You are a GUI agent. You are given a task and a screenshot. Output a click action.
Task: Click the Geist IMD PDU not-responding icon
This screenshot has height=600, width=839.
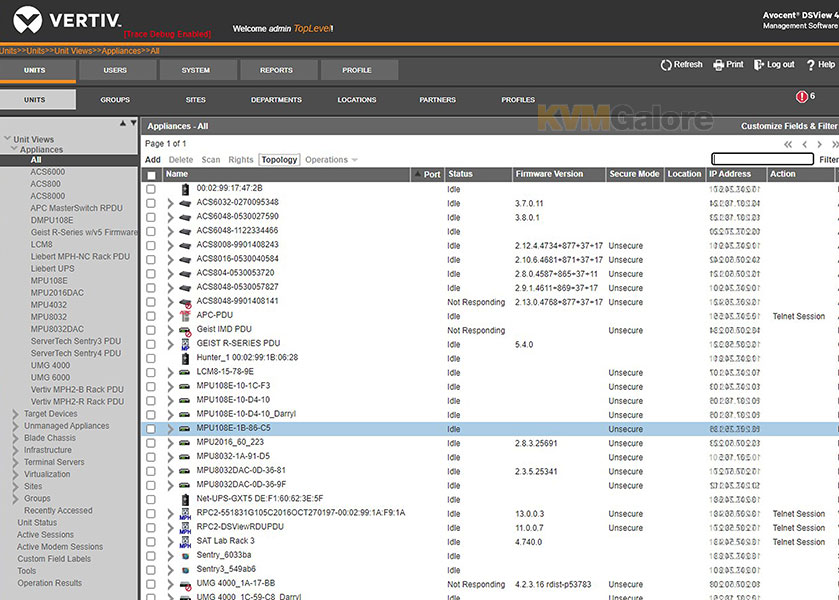(185, 331)
